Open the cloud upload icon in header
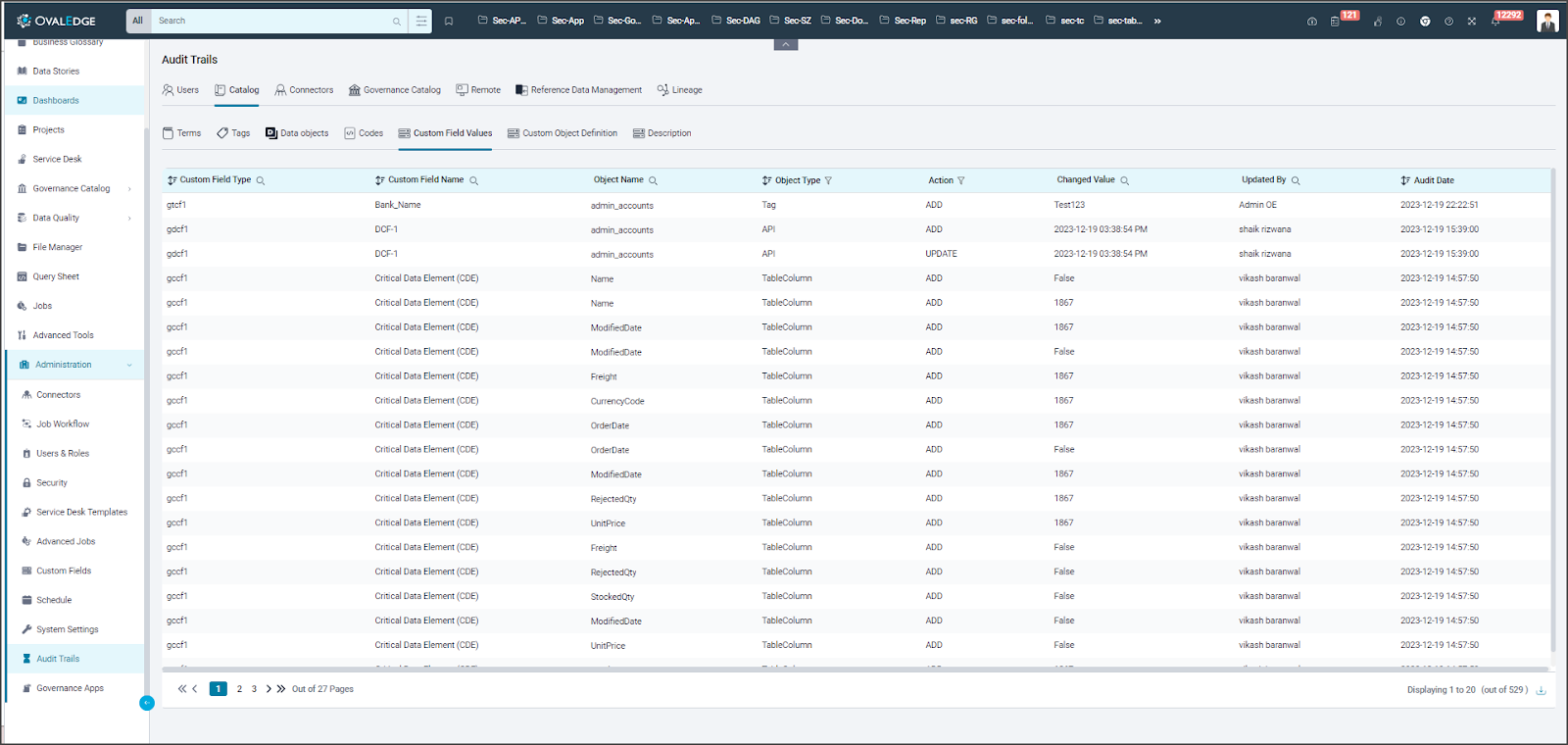The width and height of the screenshot is (1568, 745). coord(1312,21)
